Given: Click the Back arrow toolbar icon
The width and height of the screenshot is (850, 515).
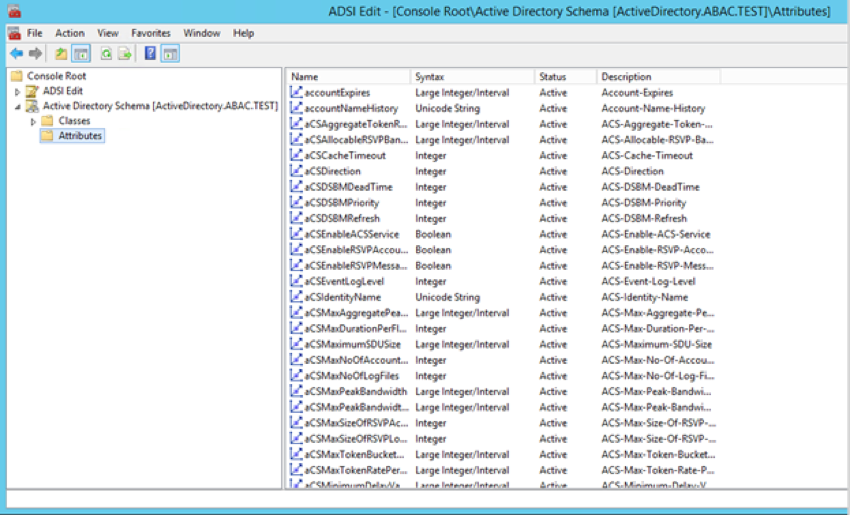Looking at the screenshot, I should point(17,54).
